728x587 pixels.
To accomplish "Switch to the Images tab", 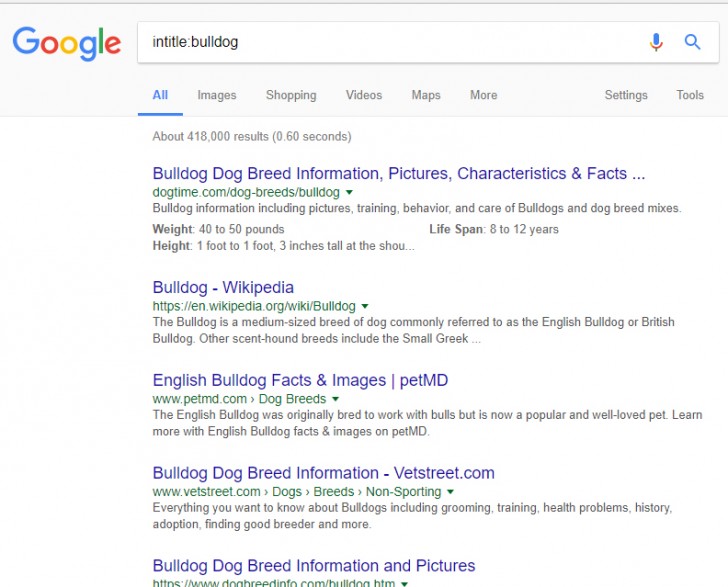I will click(x=217, y=95).
